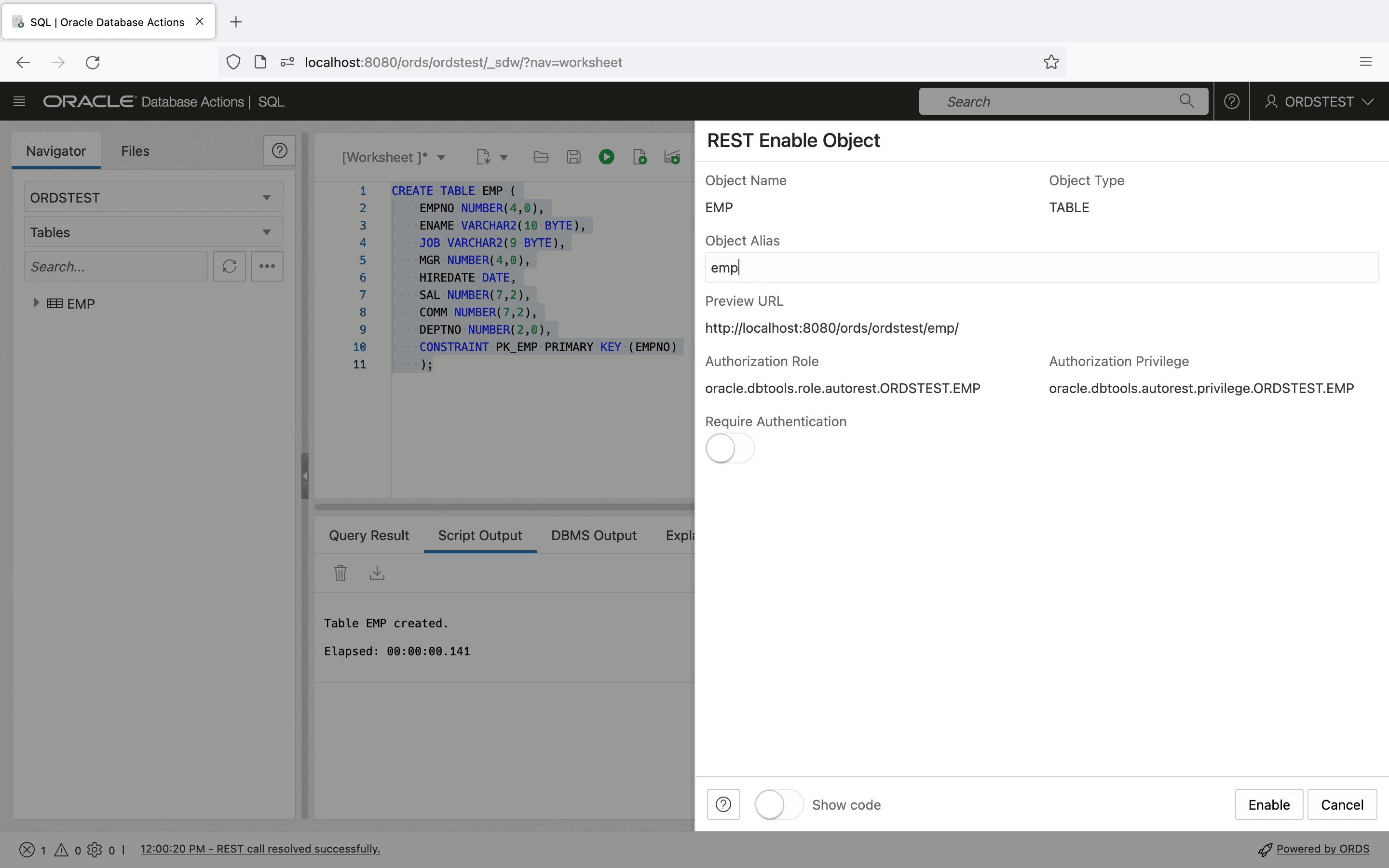Click the Cancel button
This screenshot has width=1389, height=868.
1341,804
